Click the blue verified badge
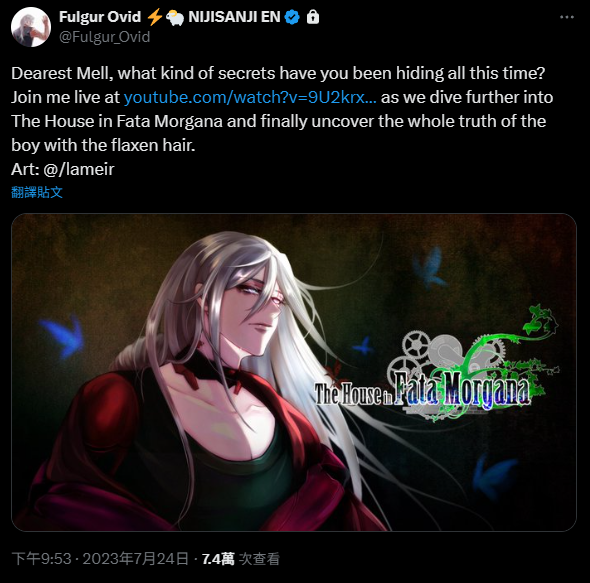 pos(292,17)
